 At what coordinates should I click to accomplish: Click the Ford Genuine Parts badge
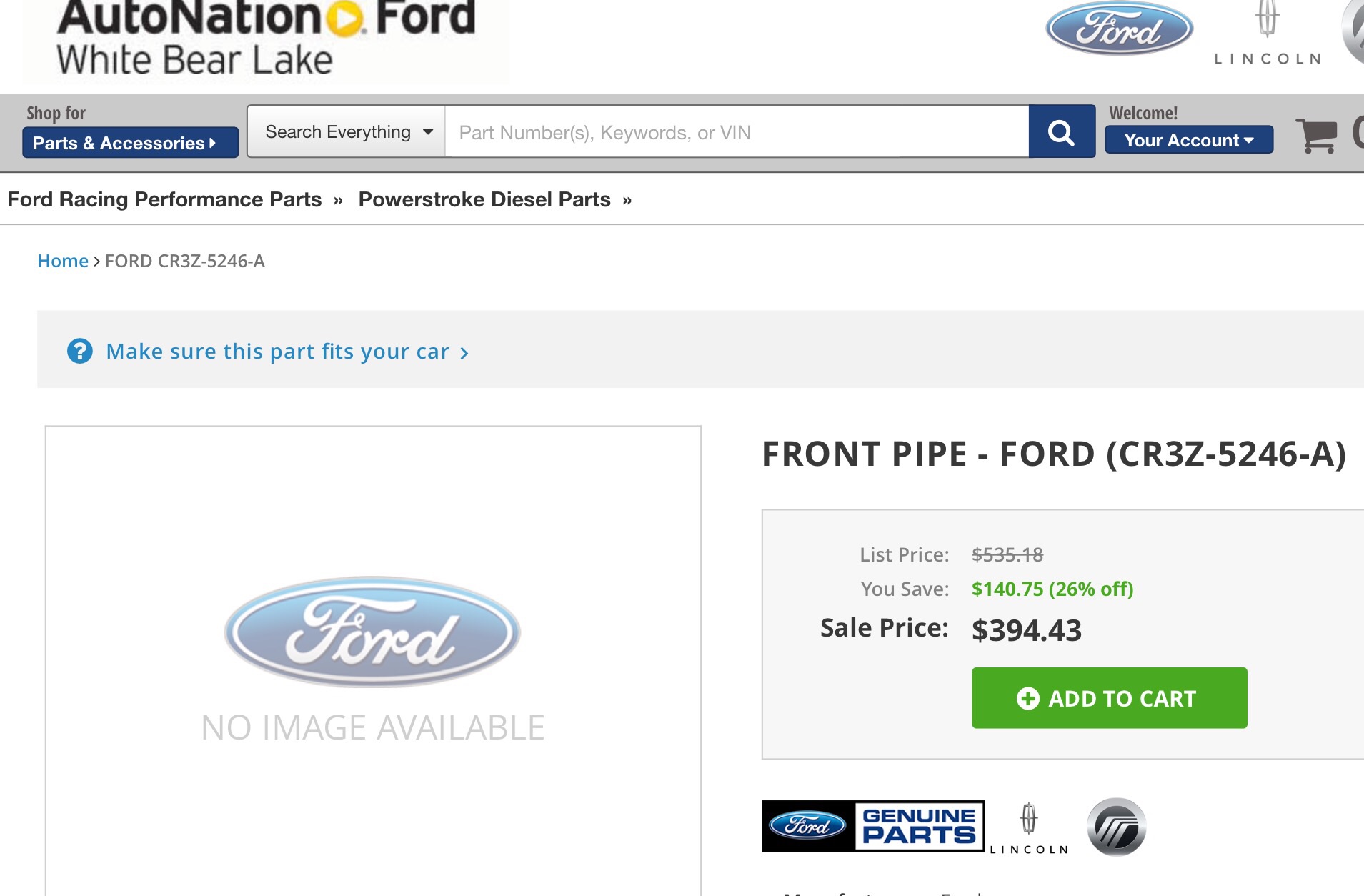point(872,826)
